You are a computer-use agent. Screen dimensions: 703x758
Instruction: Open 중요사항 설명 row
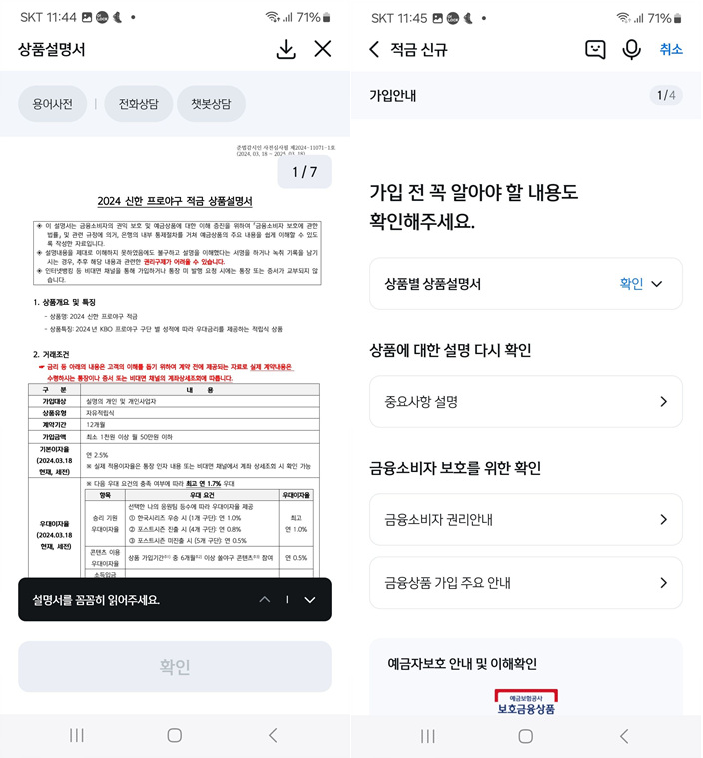click(526, 401)
